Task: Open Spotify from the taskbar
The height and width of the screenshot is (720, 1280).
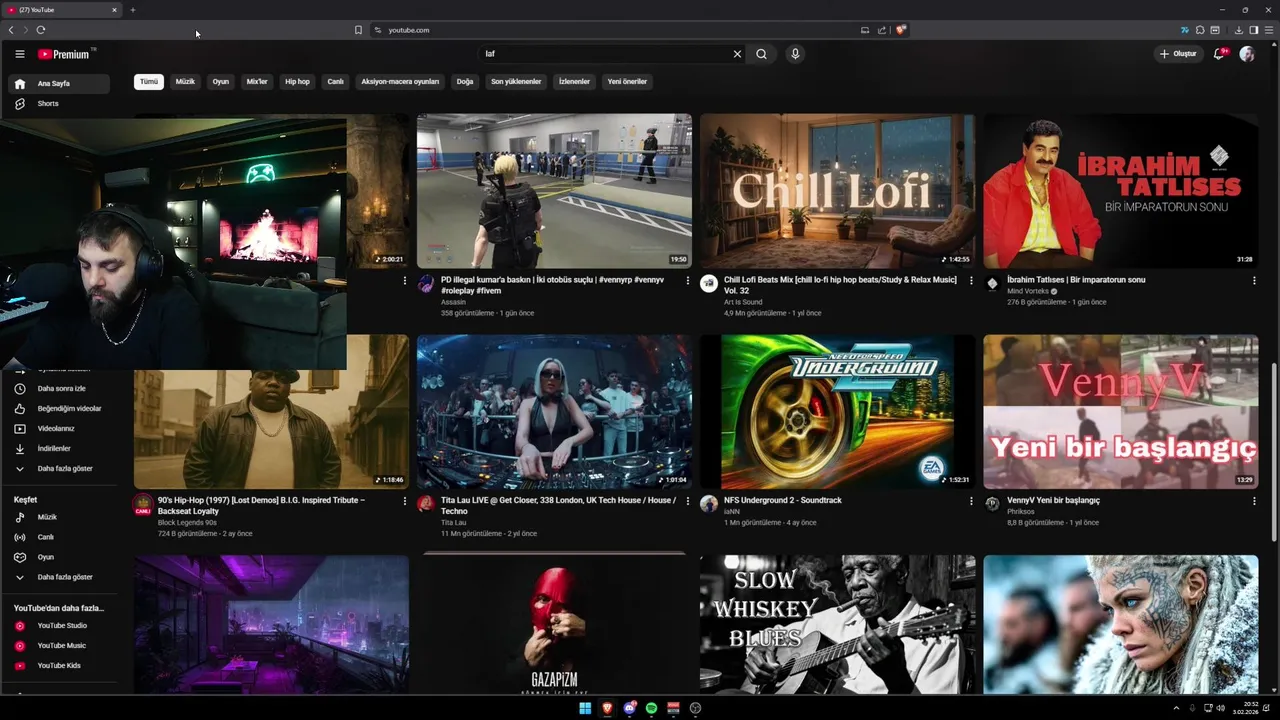Action: (651, 708)
